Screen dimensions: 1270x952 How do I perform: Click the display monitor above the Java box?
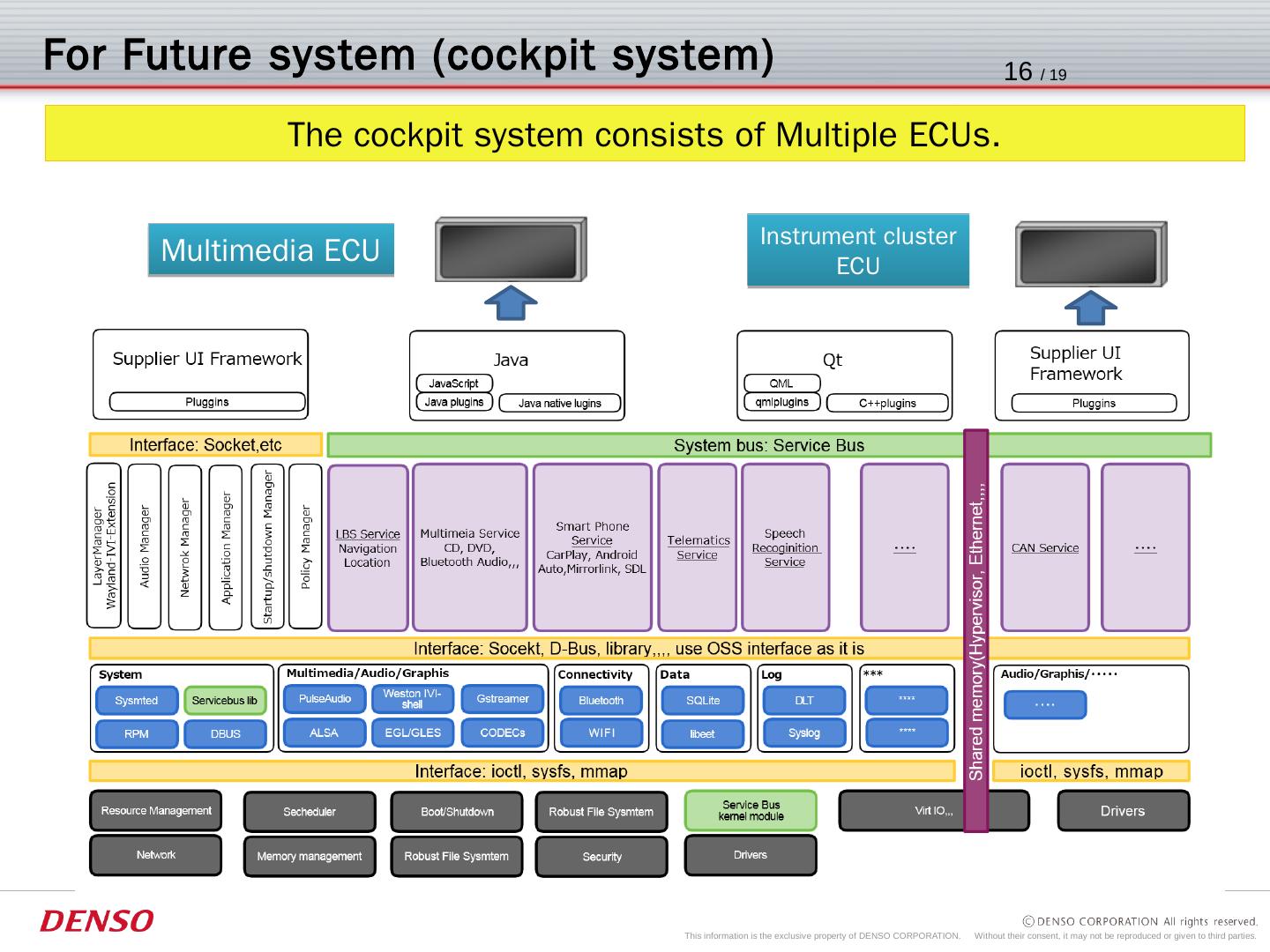point(510,249)
